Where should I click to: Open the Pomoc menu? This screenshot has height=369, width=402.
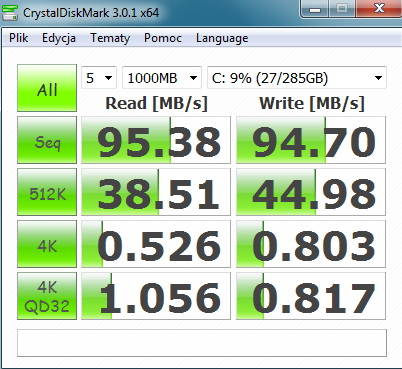pyautogui.click(x=163, y=38)
